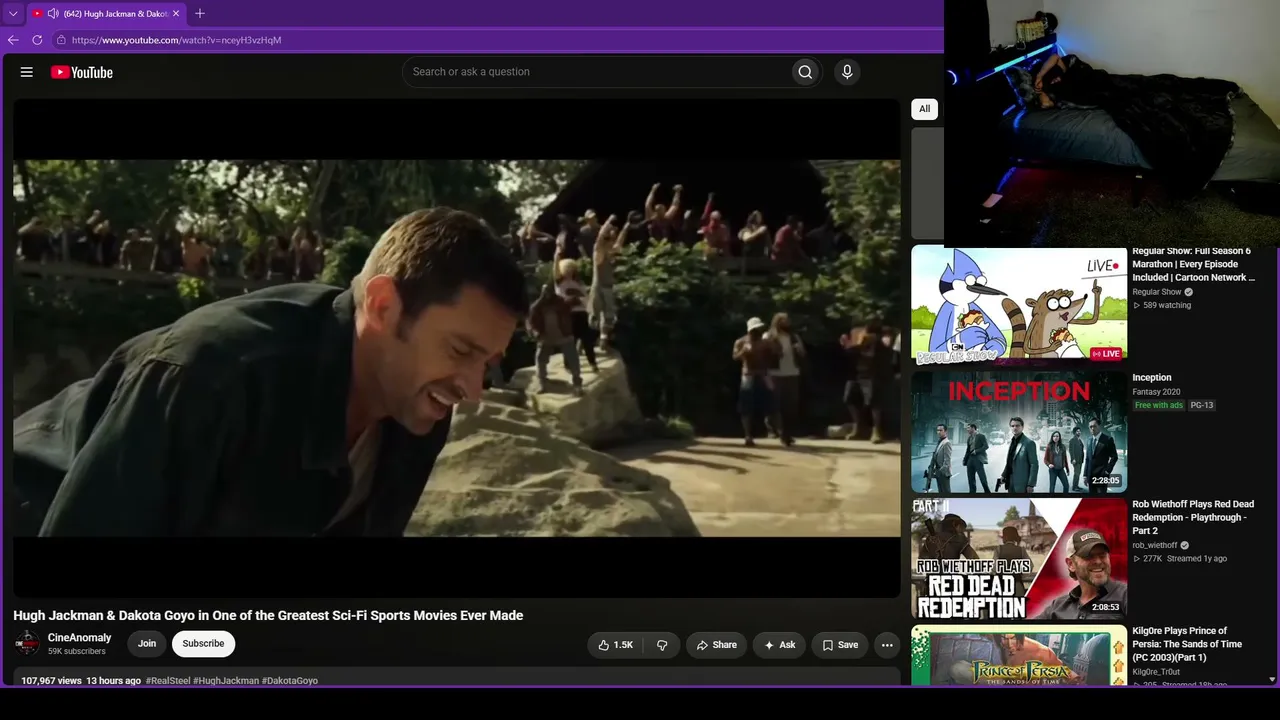Expand the browser tab list chevron
This screenshot has width=1280, height=720.
(13, 14)
